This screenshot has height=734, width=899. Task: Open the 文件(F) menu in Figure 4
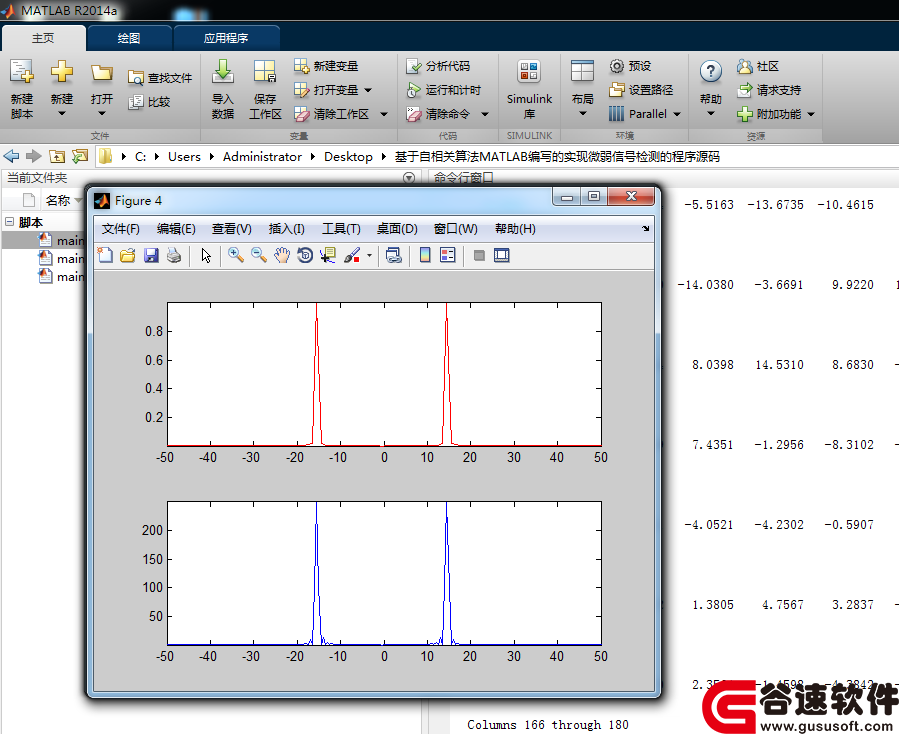click(120, 229)
